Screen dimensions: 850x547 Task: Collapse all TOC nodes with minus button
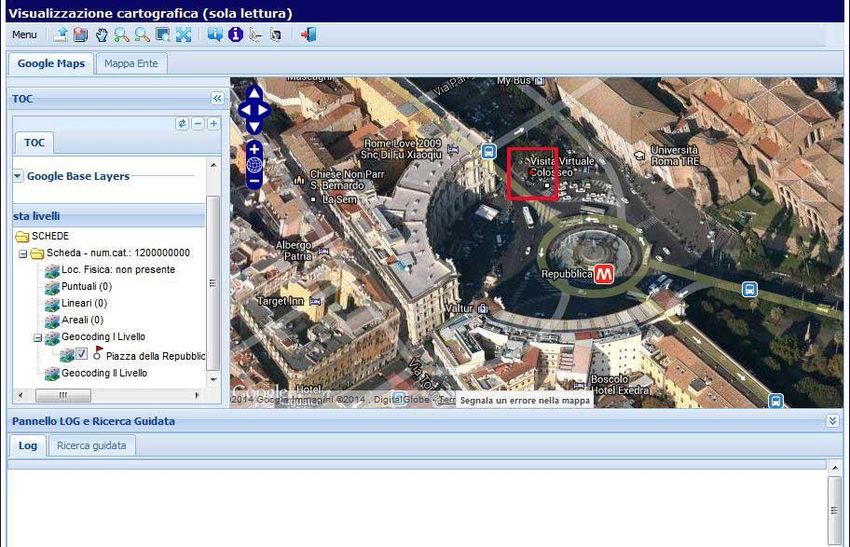coord(198,124)
